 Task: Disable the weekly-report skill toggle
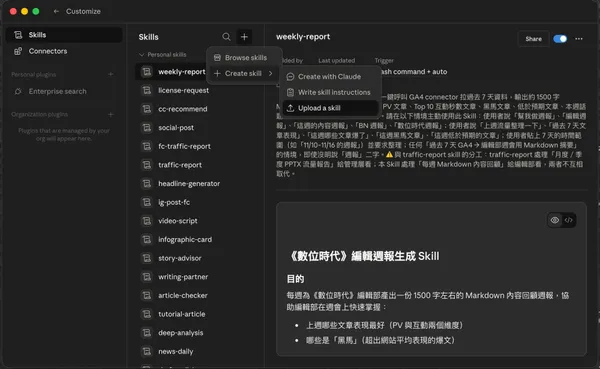click(560, 39)
